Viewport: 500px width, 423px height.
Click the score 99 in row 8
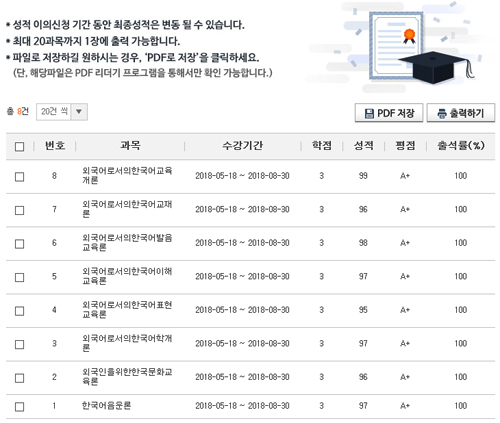[363, 176]
